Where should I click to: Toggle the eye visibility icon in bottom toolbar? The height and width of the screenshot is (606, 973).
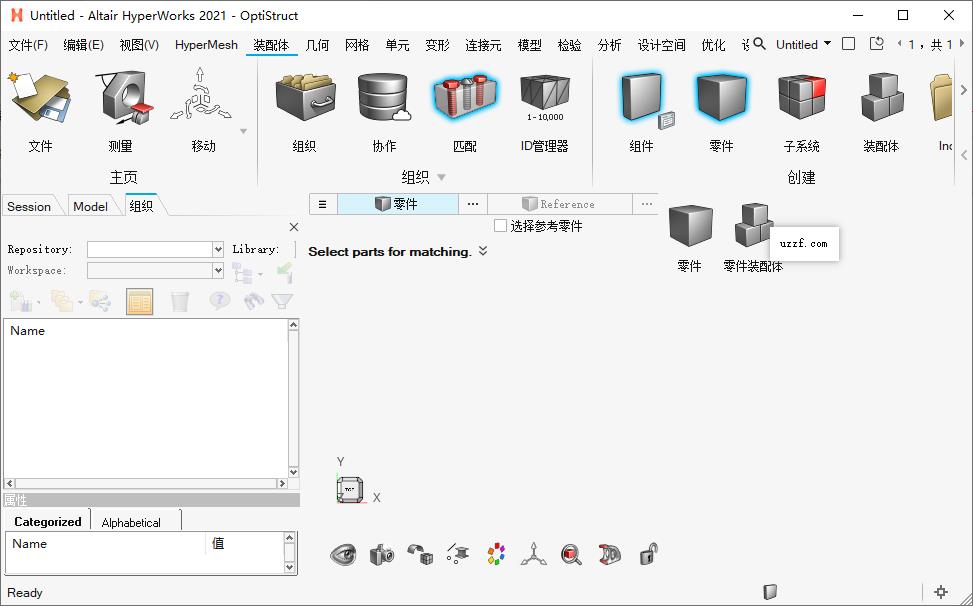[344, 553]
